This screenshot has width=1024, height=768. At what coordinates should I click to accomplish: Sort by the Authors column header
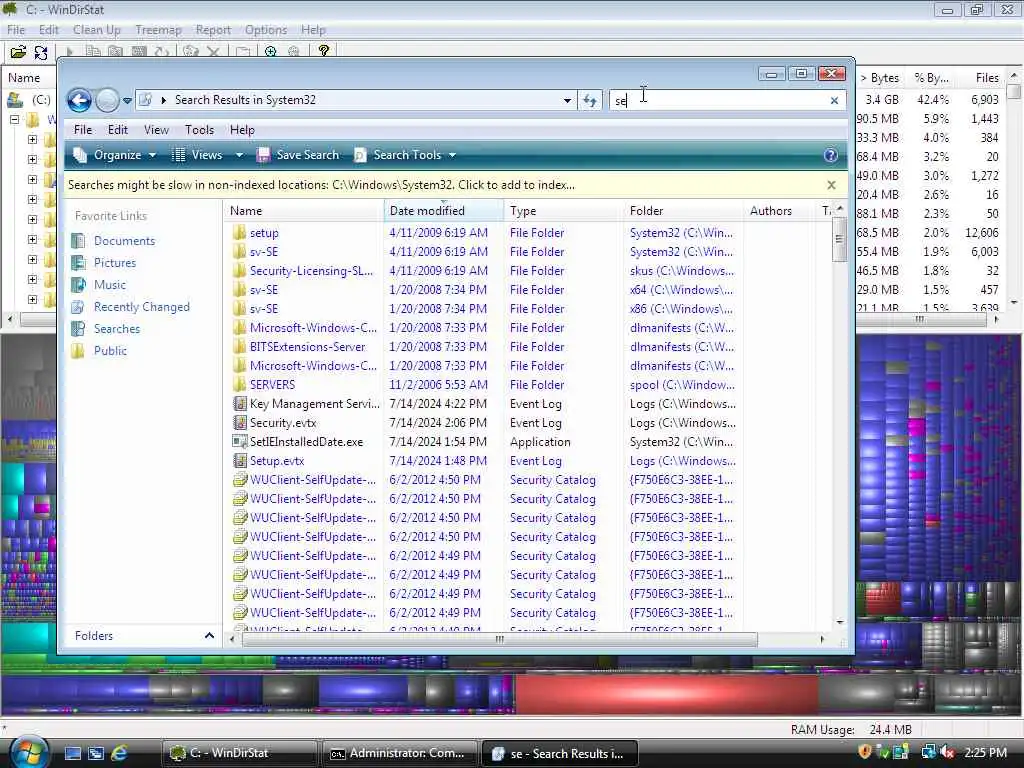[780, 210]
